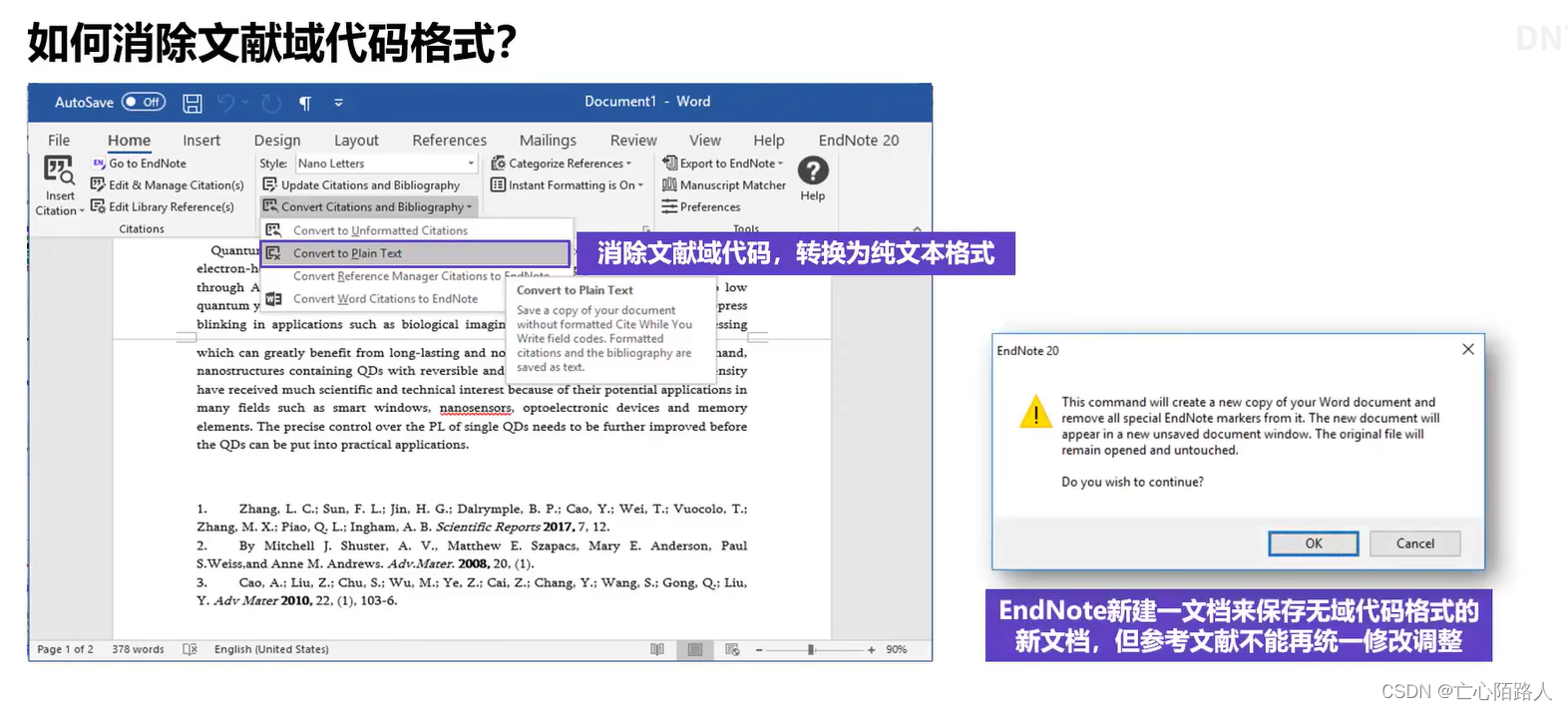This screenshot has height=711, width=1568.
Task: Toggle paragraph marks pilcrow icon
Action: [x=305, y=103]
